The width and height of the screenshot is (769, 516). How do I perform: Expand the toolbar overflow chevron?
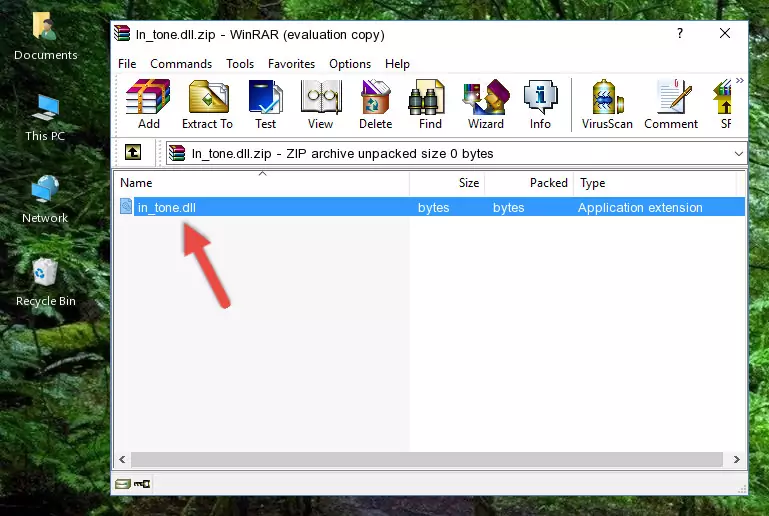point(740,80)
